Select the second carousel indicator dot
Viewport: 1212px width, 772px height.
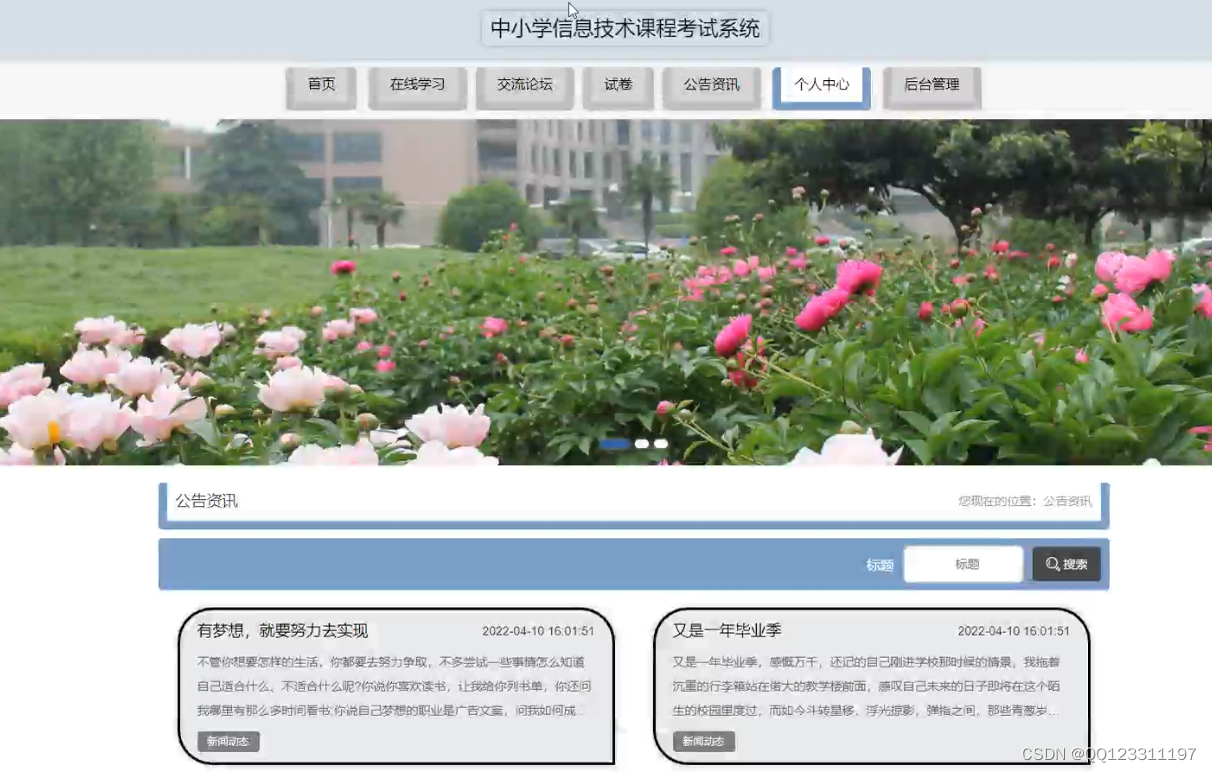tap(642, 443)
